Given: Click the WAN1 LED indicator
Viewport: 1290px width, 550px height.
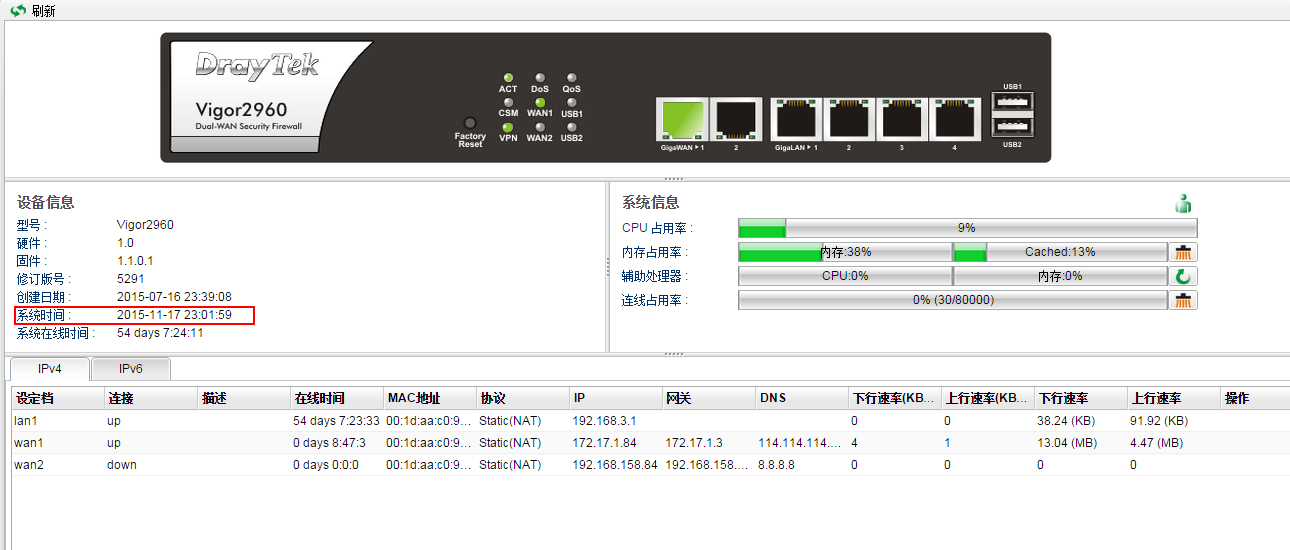Looking at the screenshot, I should tap(540, 102).
